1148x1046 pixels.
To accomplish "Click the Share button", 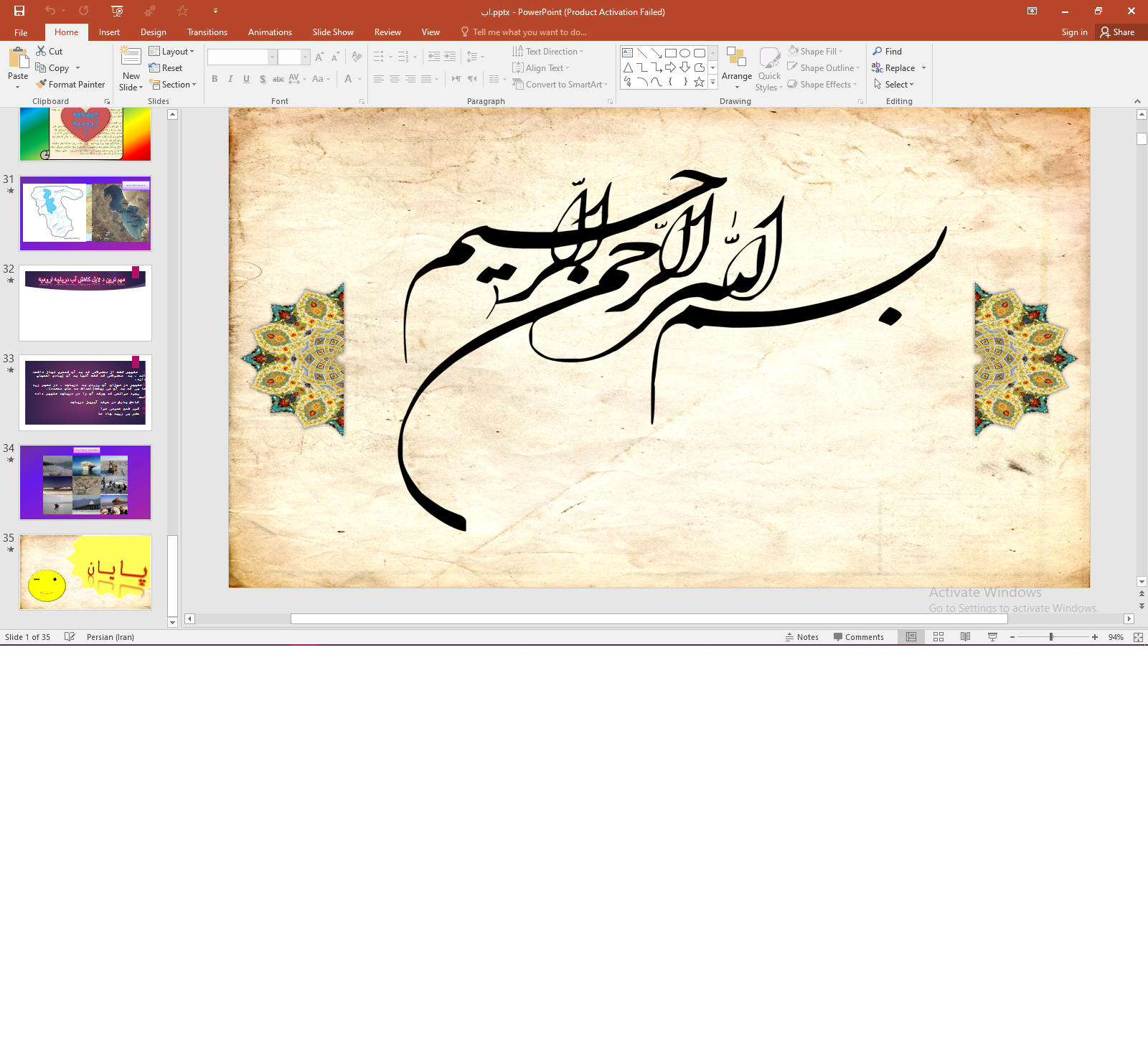I will 1117,32.
